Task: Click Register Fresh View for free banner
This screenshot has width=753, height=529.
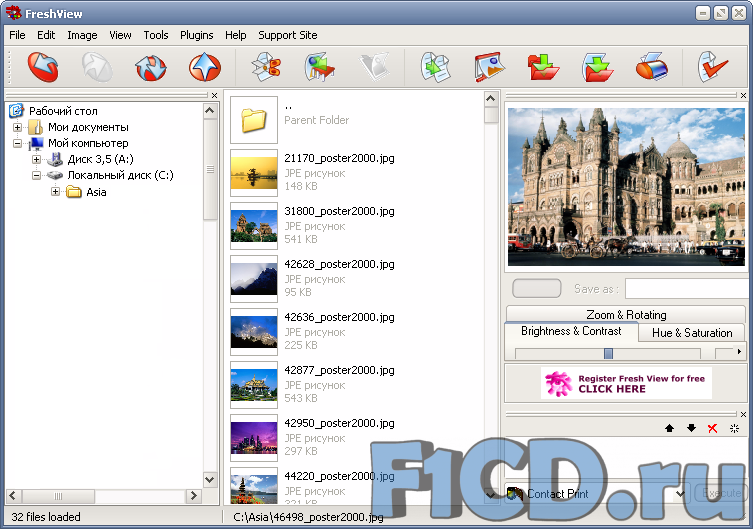Action: pyautogui.click(x=626, y=383)
